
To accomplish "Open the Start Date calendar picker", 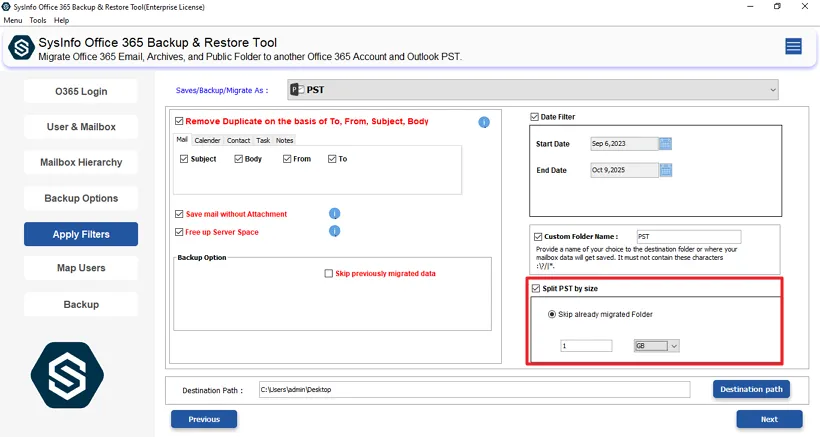I will pyautogui.click(x=666, y=144).
